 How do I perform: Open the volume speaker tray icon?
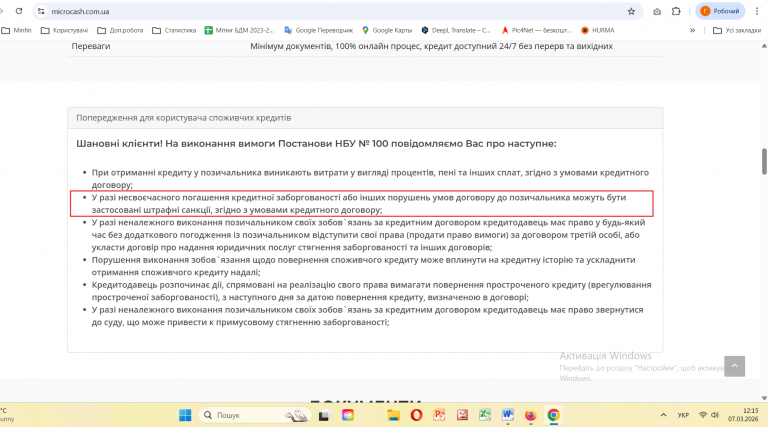tap(715, 415)
